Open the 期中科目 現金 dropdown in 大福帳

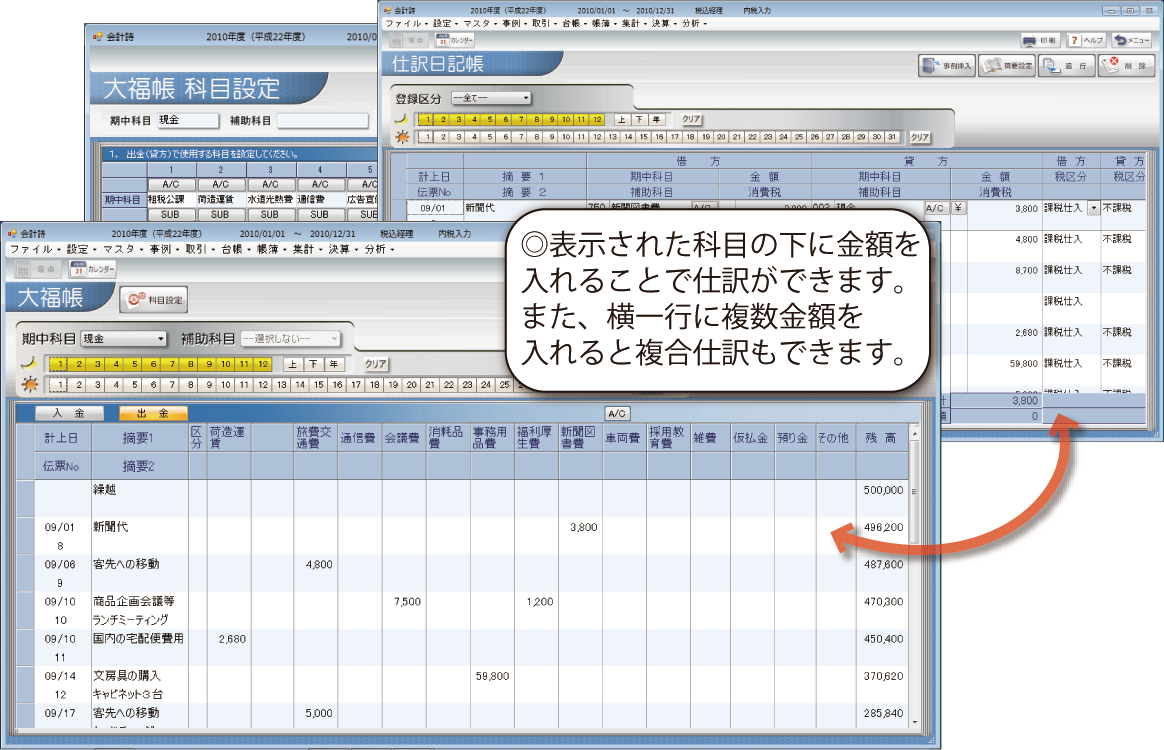click(x=124, y=339)
